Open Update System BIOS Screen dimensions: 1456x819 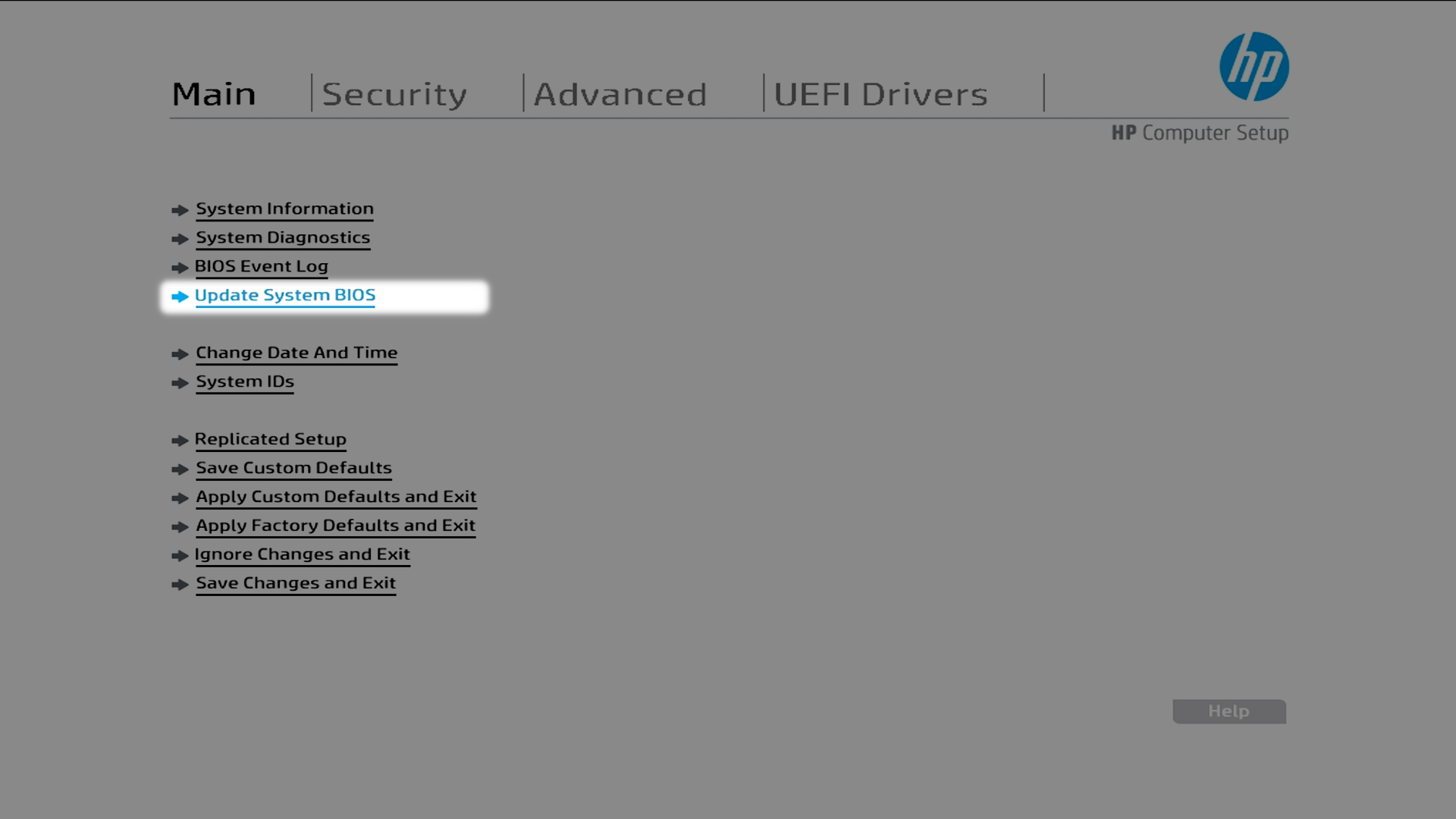point(285,296)
